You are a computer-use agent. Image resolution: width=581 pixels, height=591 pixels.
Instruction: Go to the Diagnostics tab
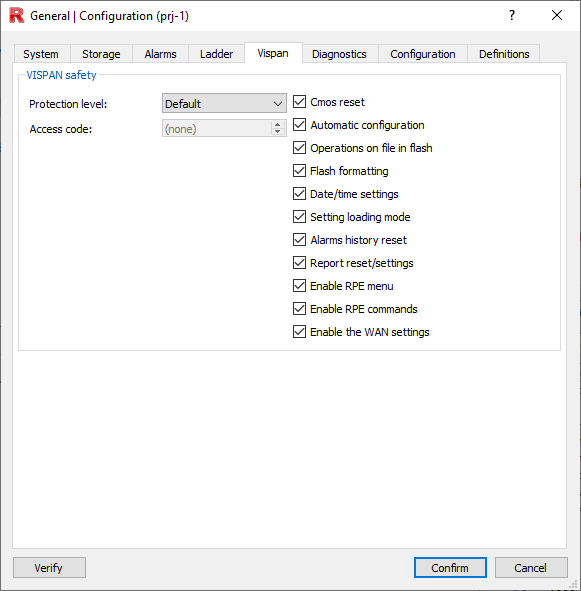339,54
